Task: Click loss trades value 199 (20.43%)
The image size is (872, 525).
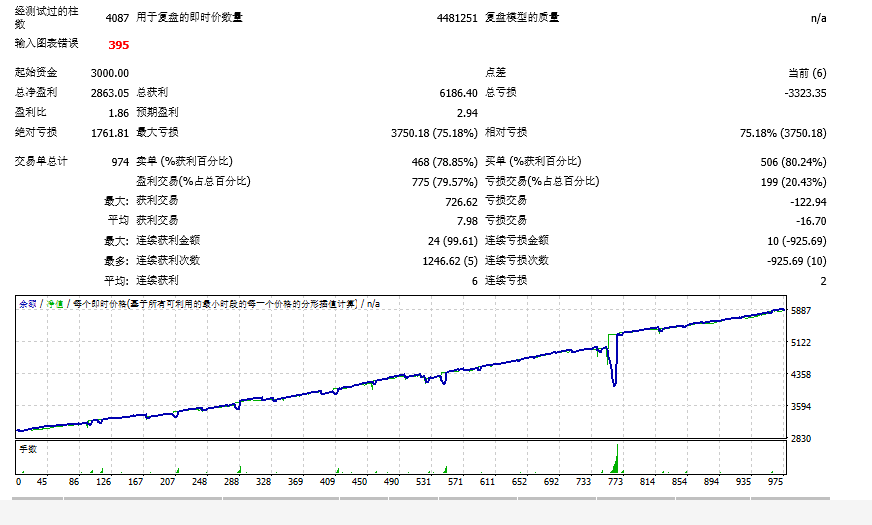Action: coord(793,182)
